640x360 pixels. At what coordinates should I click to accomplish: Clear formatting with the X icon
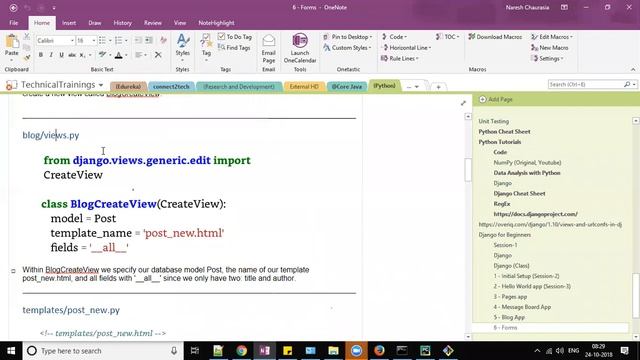click(x=158, y=55)
